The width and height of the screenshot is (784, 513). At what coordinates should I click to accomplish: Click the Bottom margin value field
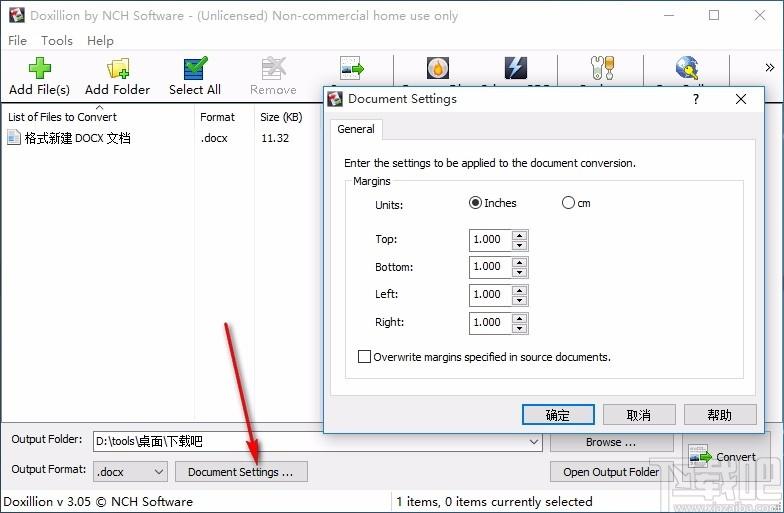coord(490,266)
